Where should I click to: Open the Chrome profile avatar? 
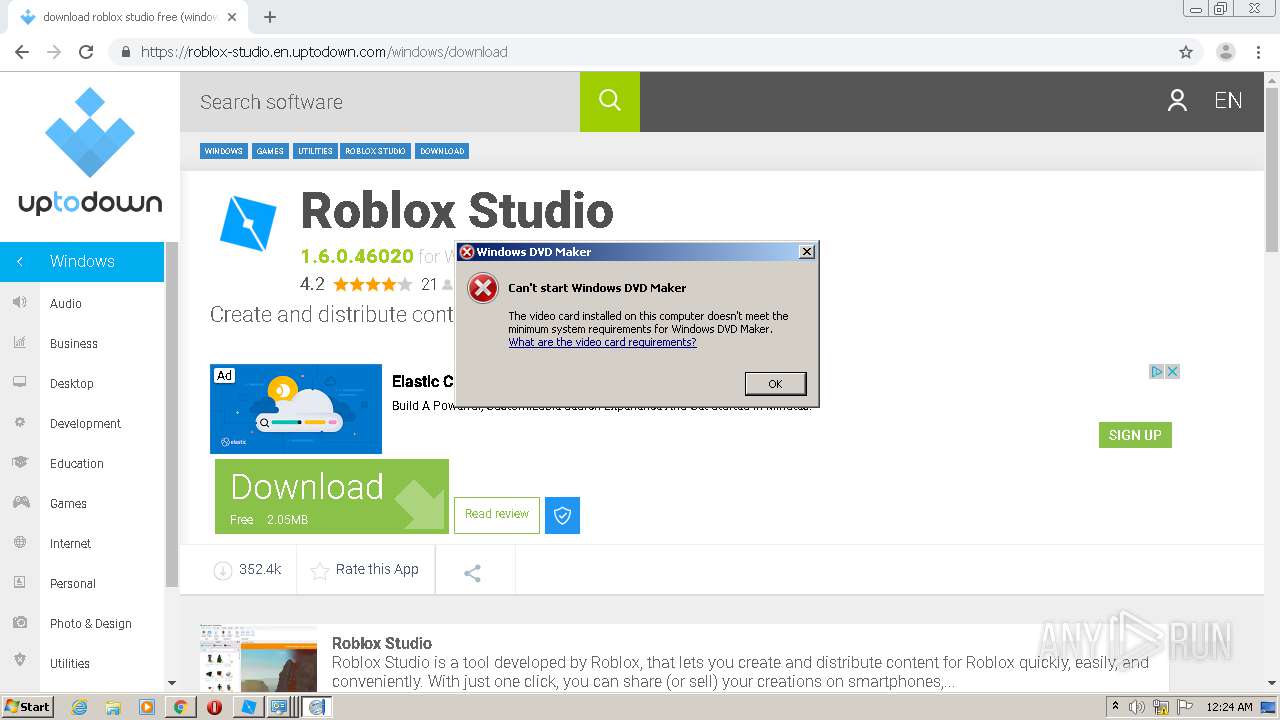[1226, 52]
